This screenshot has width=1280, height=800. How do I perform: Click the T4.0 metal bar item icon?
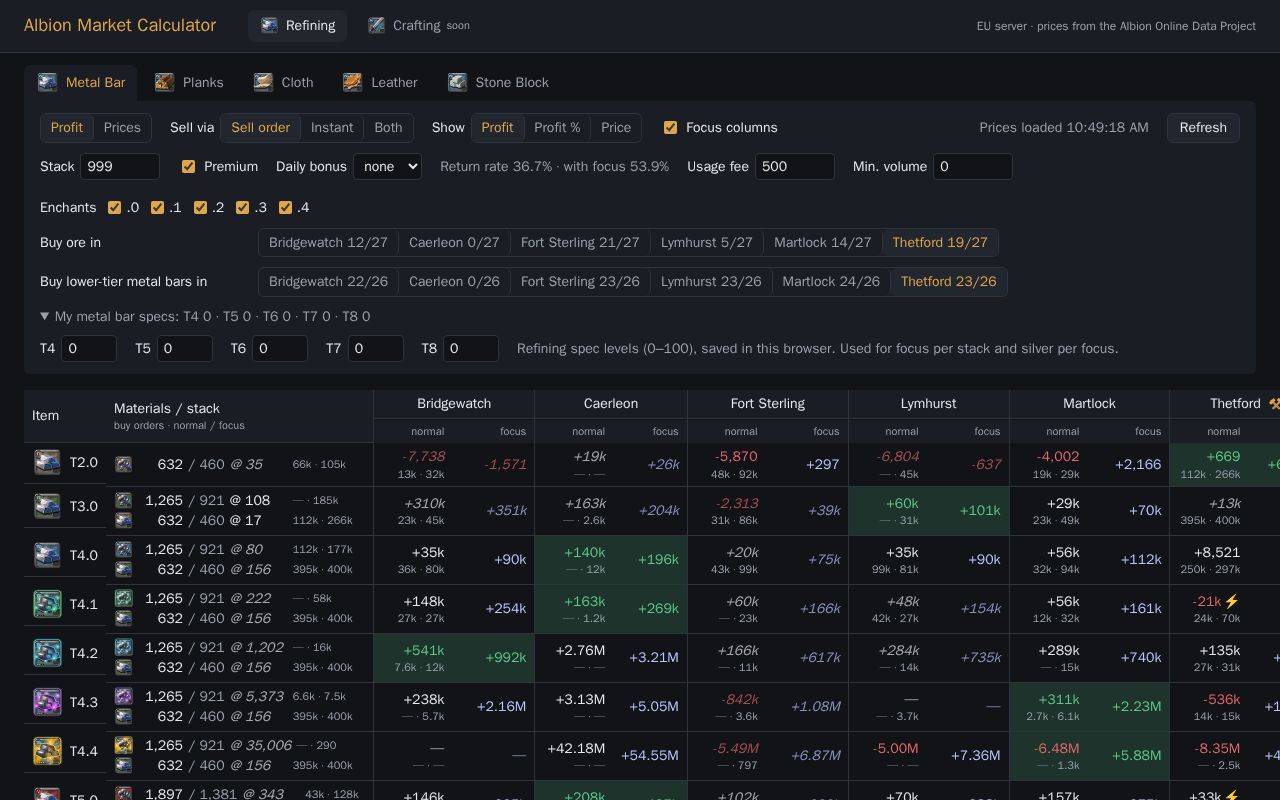[47, 555]
